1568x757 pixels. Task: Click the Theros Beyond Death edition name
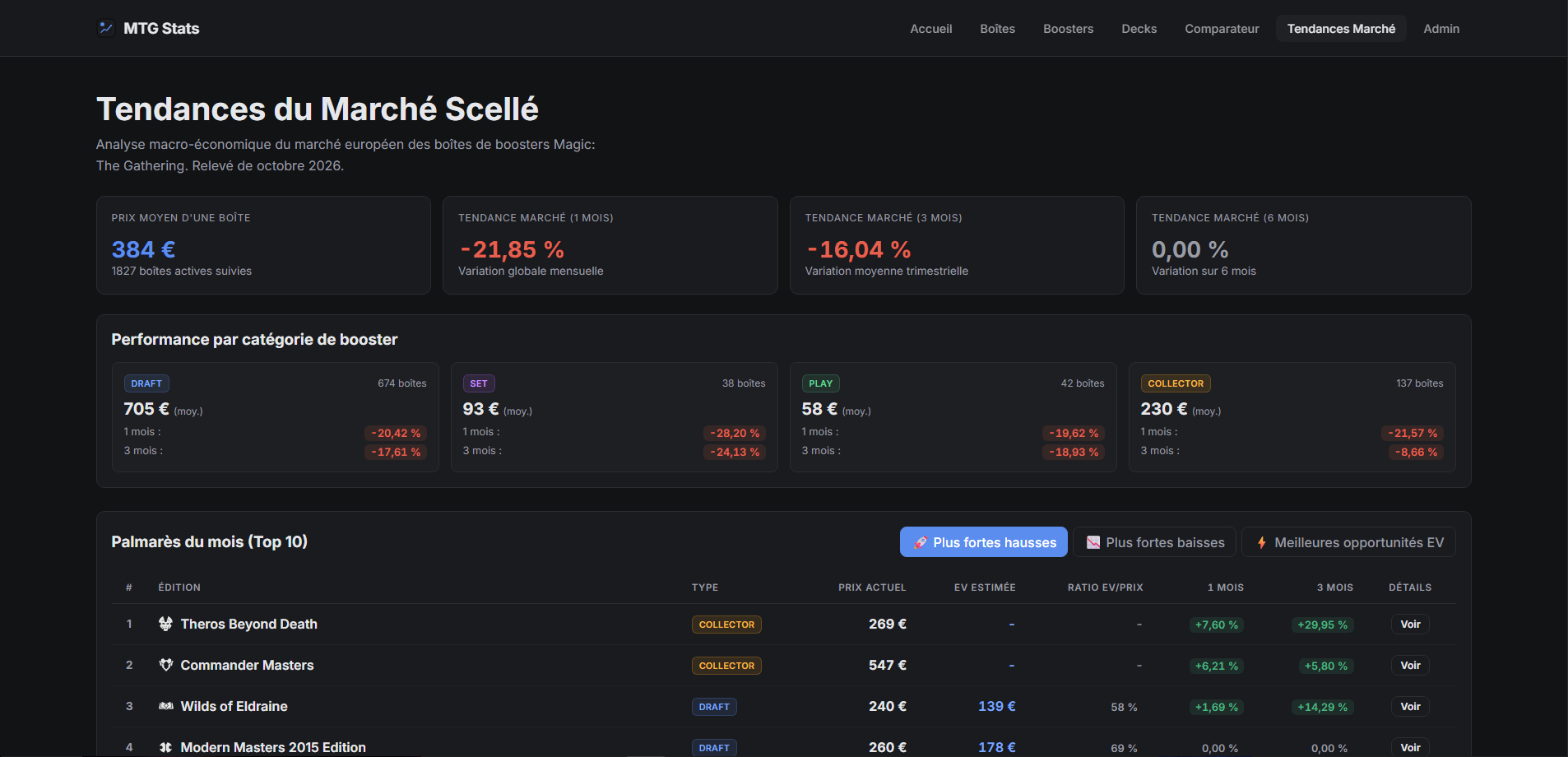[x=248, y=624]
